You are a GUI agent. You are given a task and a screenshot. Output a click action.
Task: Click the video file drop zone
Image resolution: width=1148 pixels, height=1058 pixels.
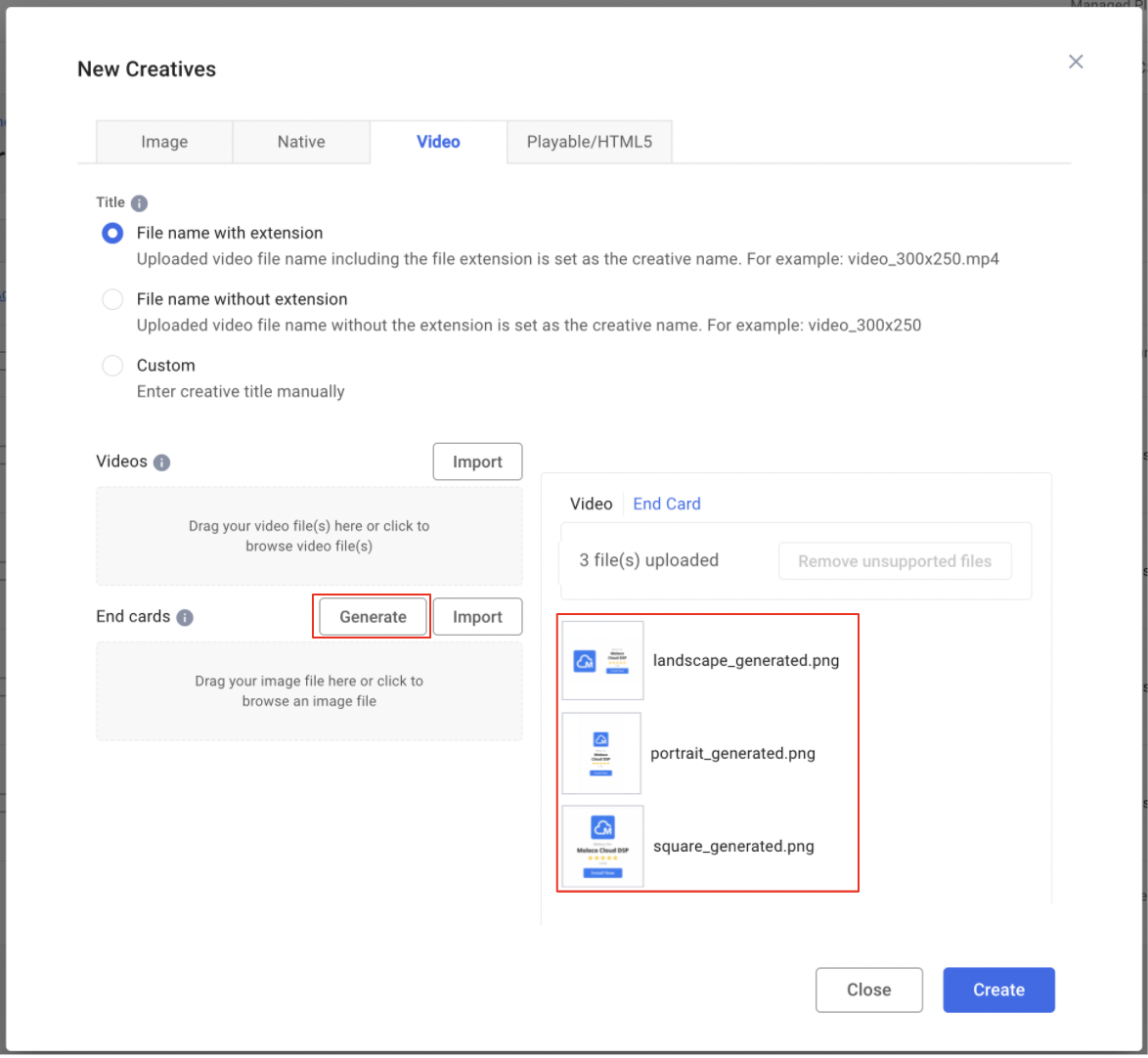(309, 536)
